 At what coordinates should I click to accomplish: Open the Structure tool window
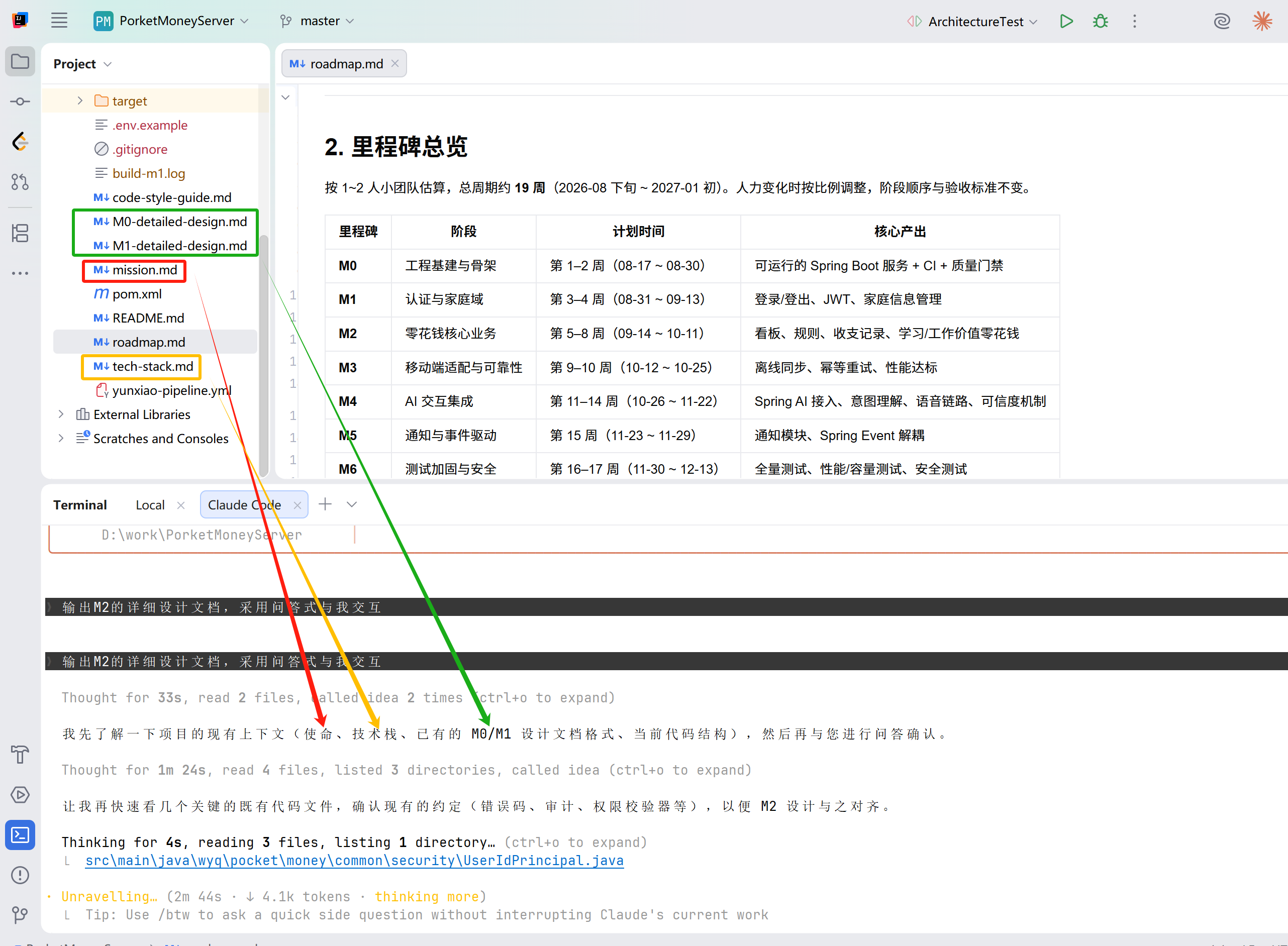click(20, 233)
